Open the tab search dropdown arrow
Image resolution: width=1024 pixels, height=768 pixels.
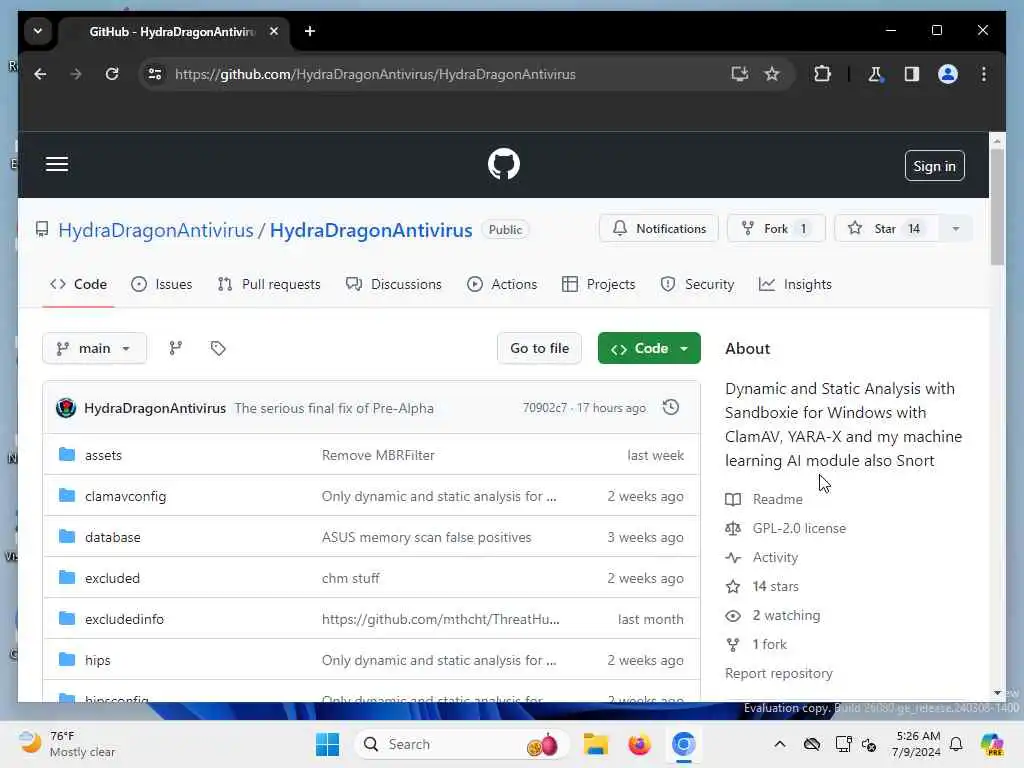pyautogui.click(x=38, y=31)
